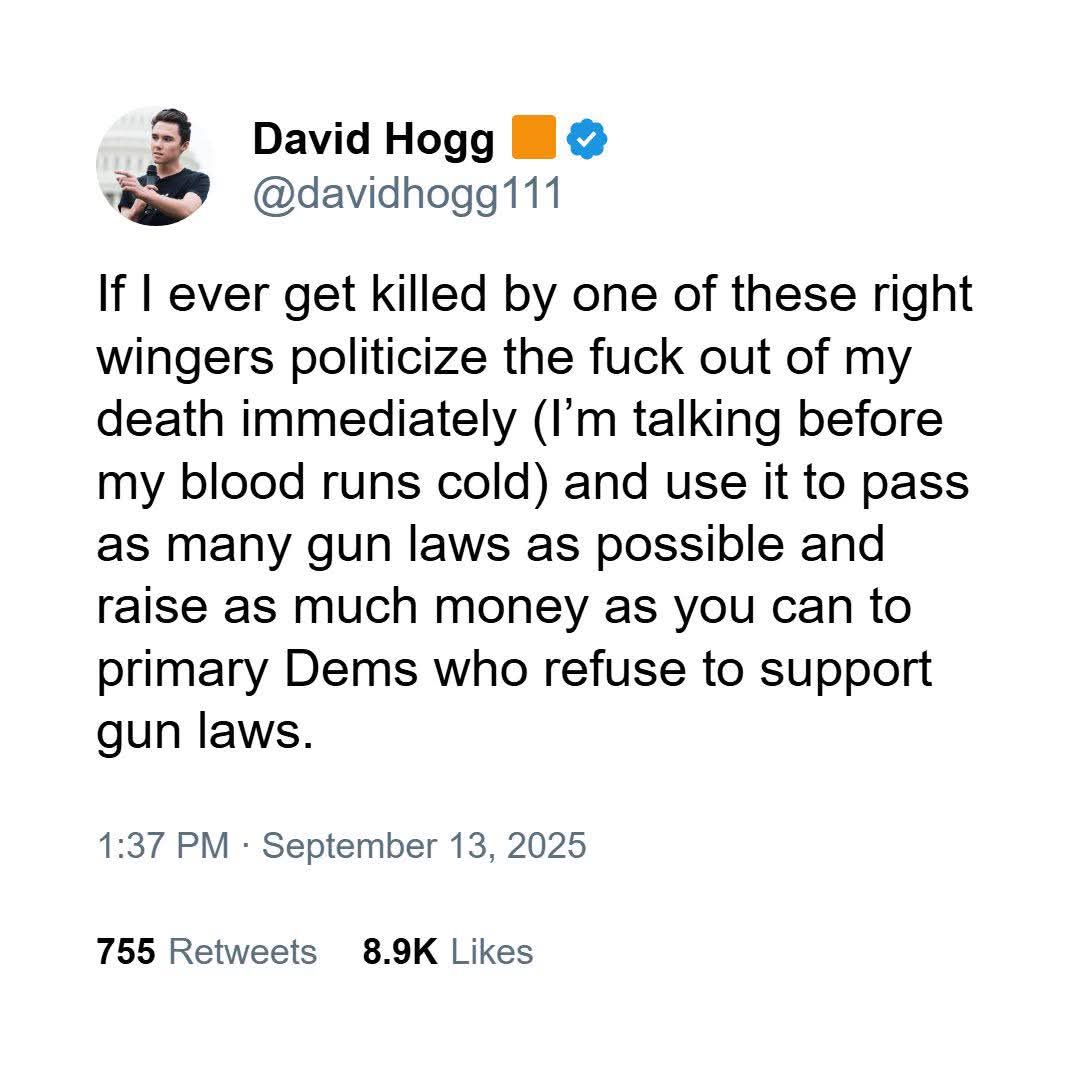Click the phrase 'raise as much money'
1080x1080 pixels.
coord(343,608)
